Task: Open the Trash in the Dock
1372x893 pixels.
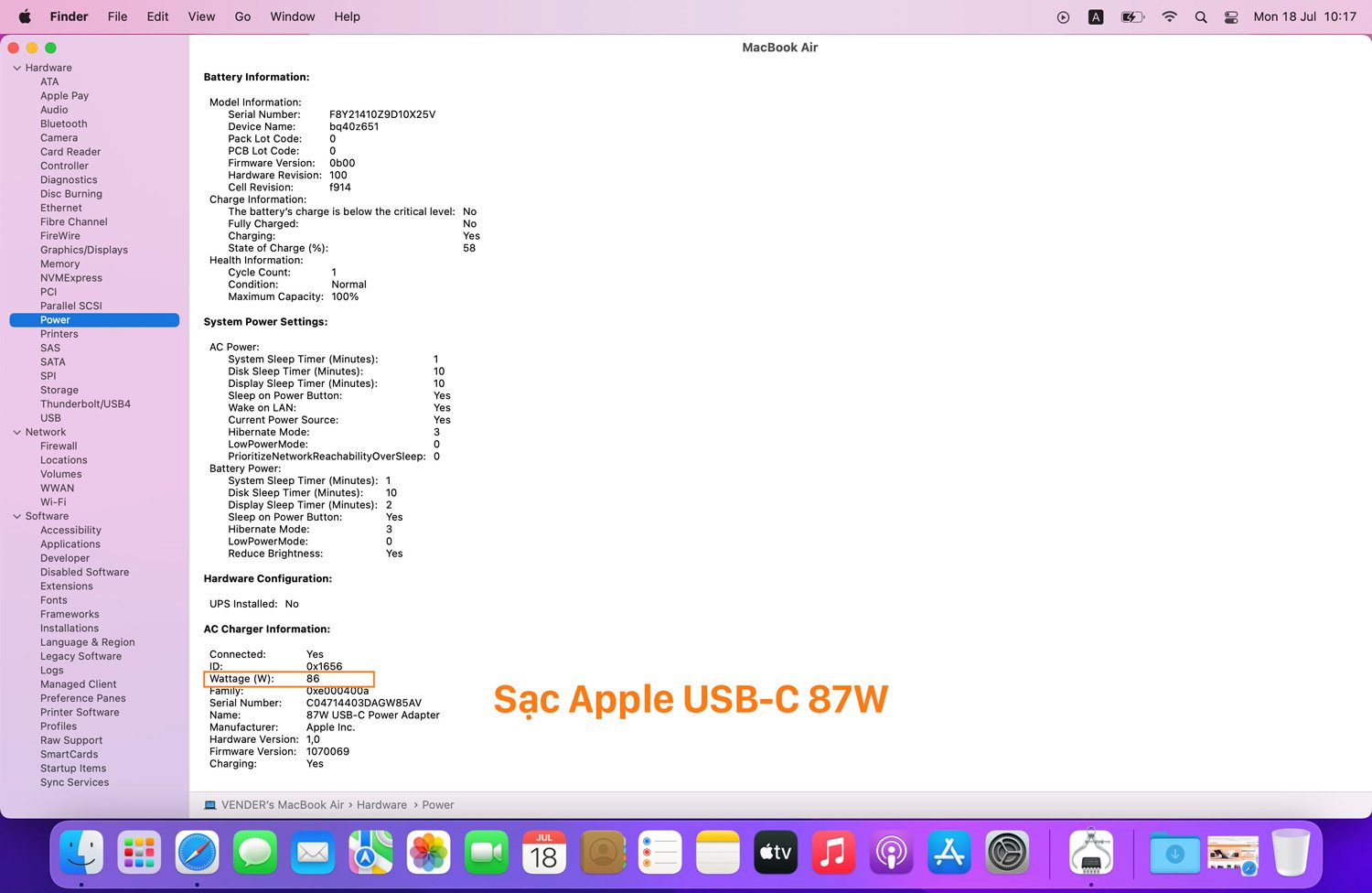Action: [1291, 853]
